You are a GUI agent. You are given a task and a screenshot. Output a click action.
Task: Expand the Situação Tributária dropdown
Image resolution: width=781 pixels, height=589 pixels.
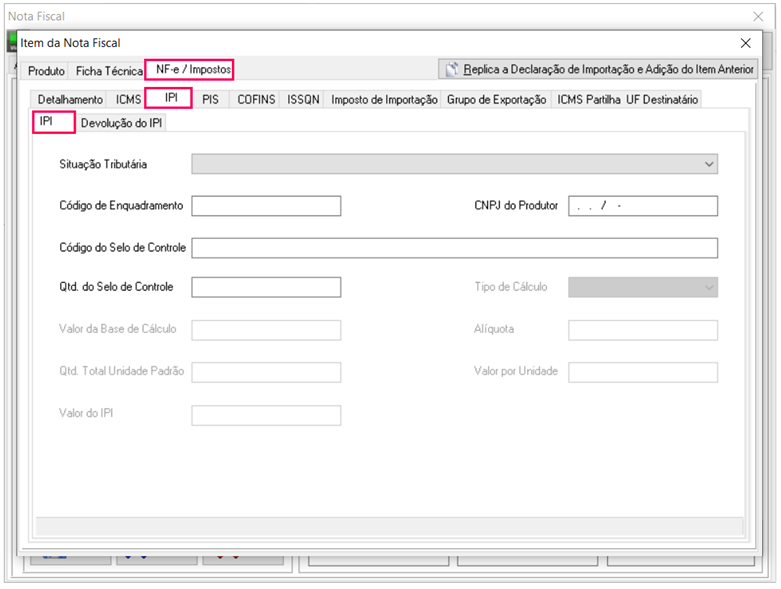coord(455,164)
